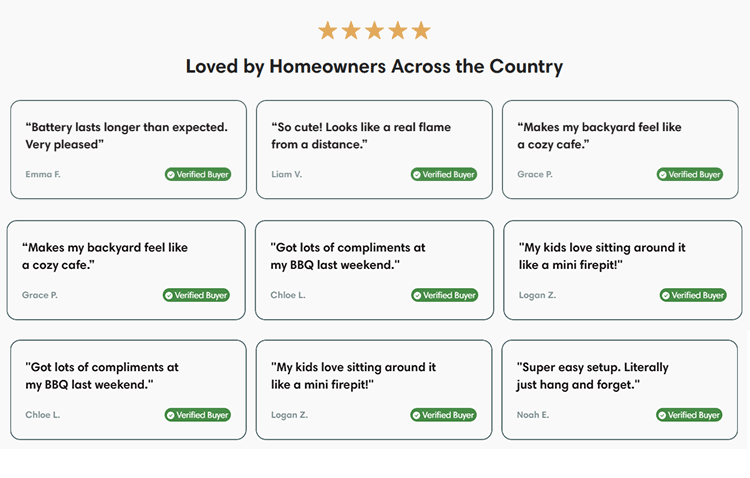Viewport: 750px width, 478px height.
Task: Select Liam V.'s Verified Buyer badge
Action: [x=444, y=175]
